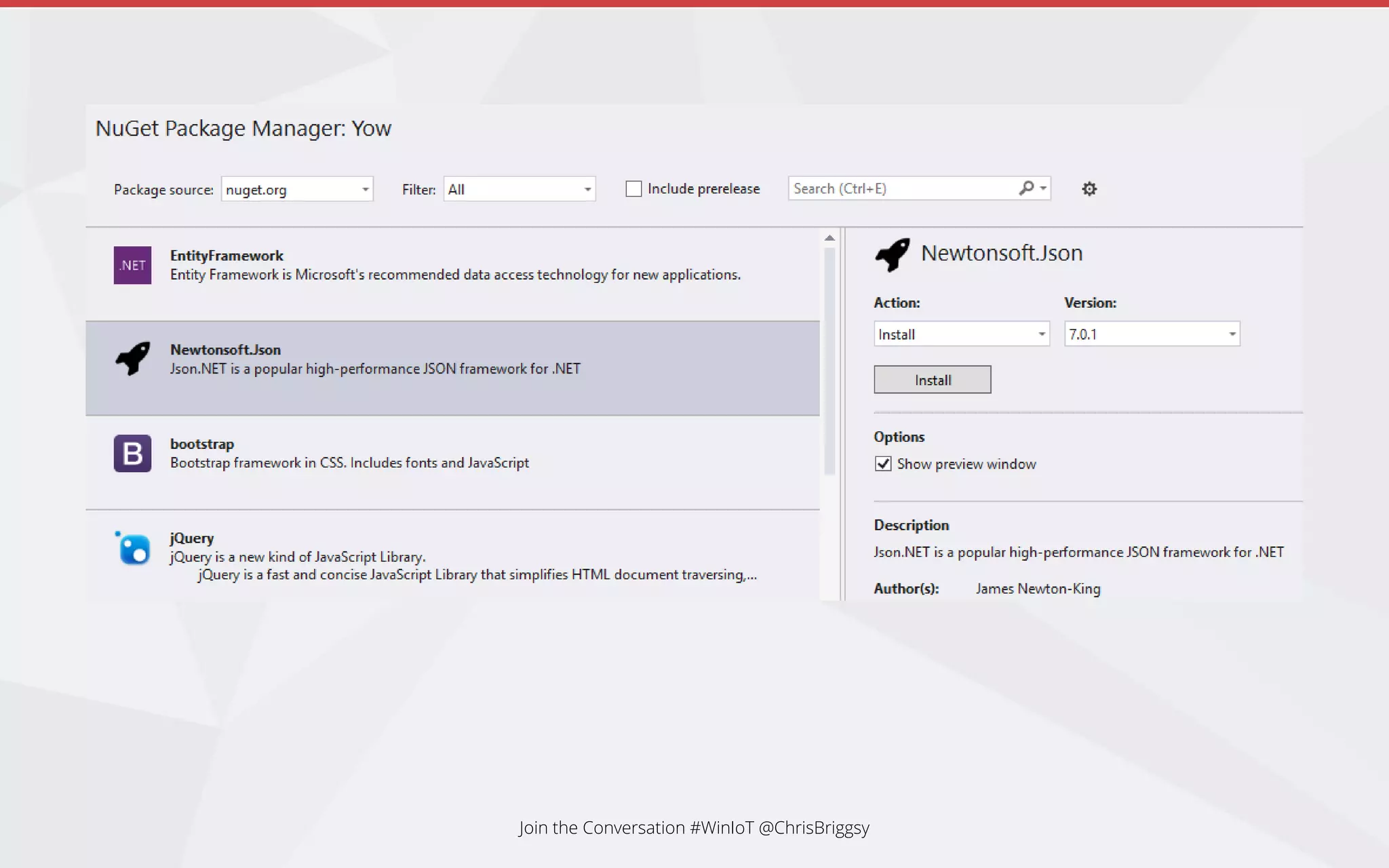The height and width of the screenshot is (868, 1389).
Task: Open the Version 7.0.1 dropdown
Action: pos(1152,334)
